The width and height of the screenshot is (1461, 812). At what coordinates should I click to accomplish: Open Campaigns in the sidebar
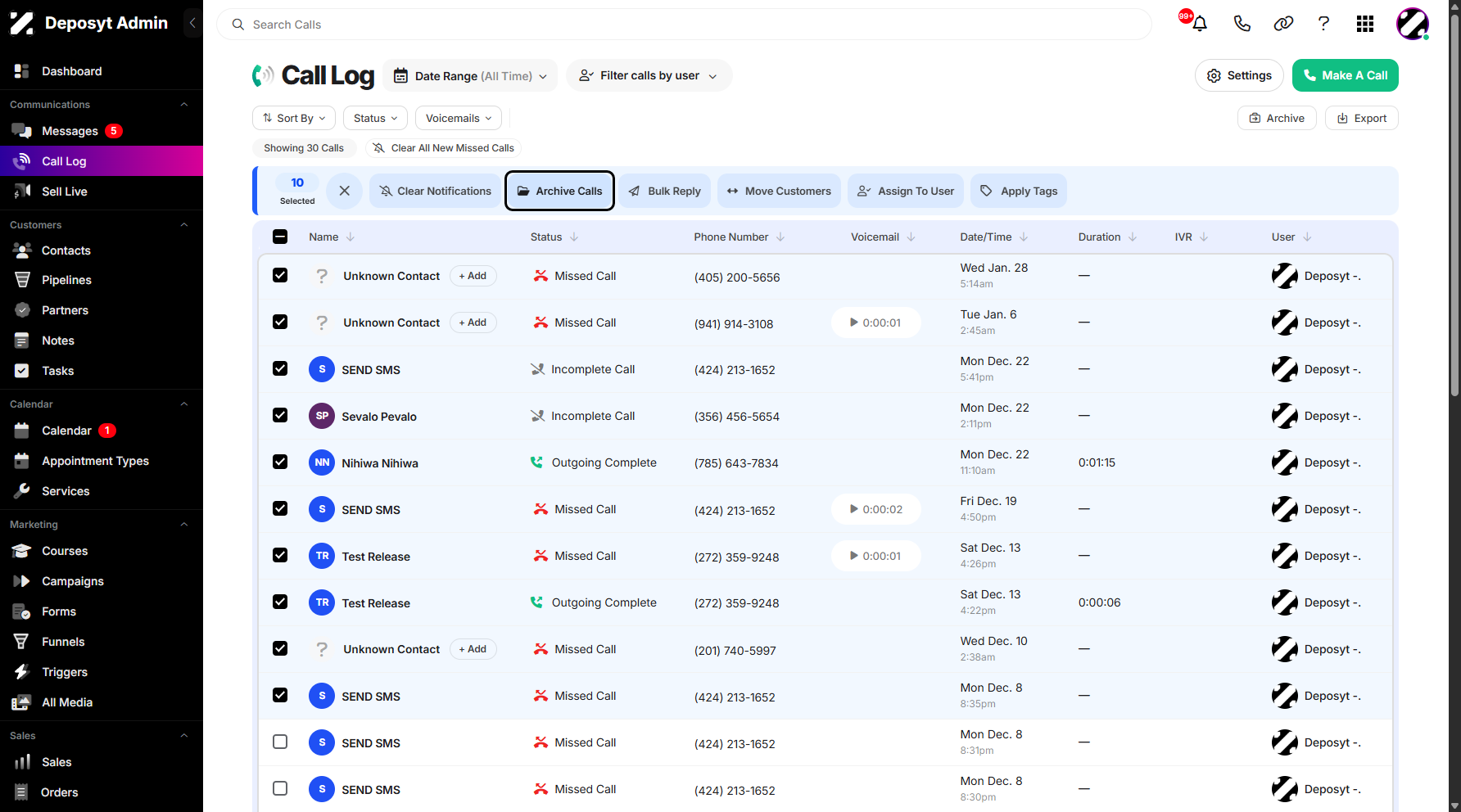(102, 581)
